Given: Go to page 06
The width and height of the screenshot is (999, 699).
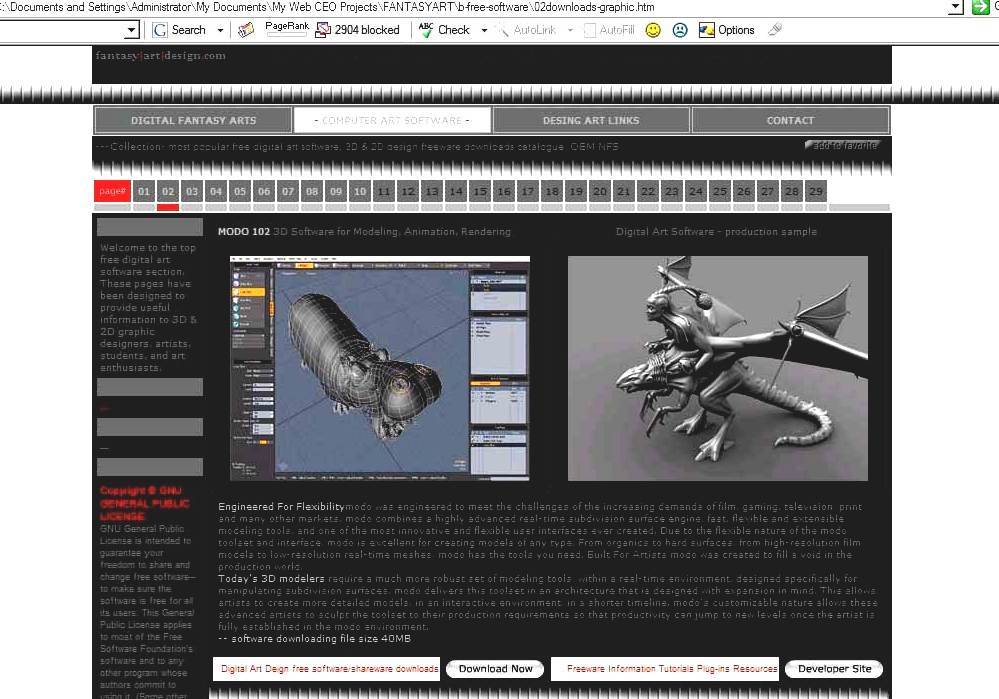Looking at the screenshot, I should (264, 191).
